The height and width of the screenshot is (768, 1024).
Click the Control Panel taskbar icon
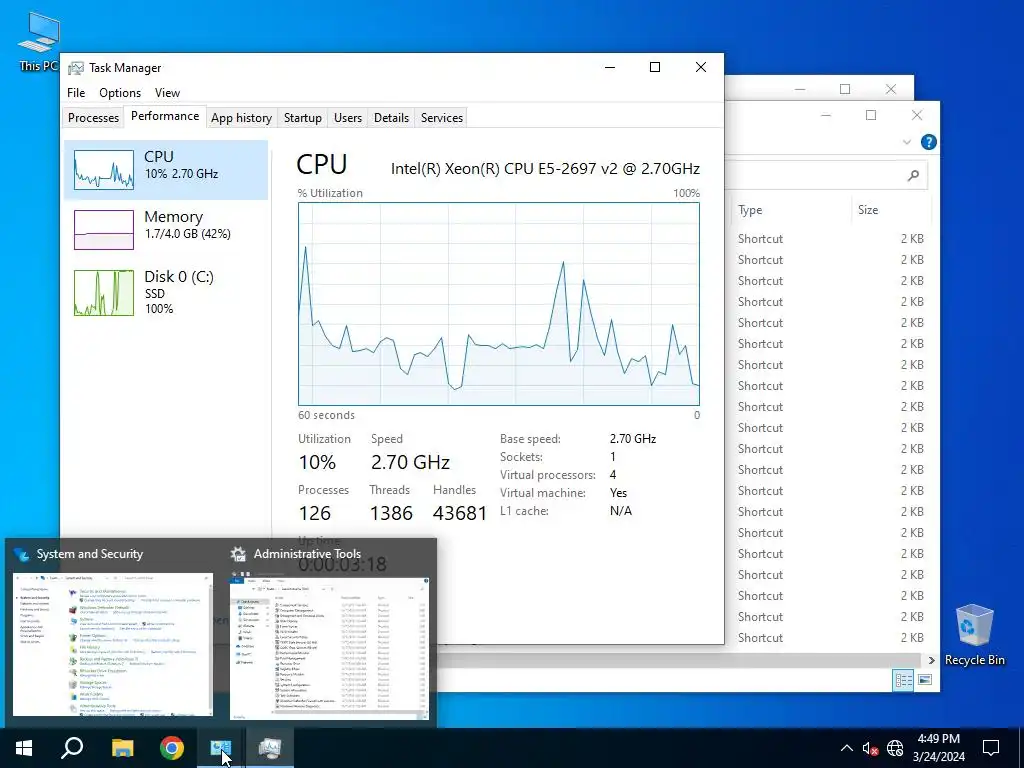[221, 748]
